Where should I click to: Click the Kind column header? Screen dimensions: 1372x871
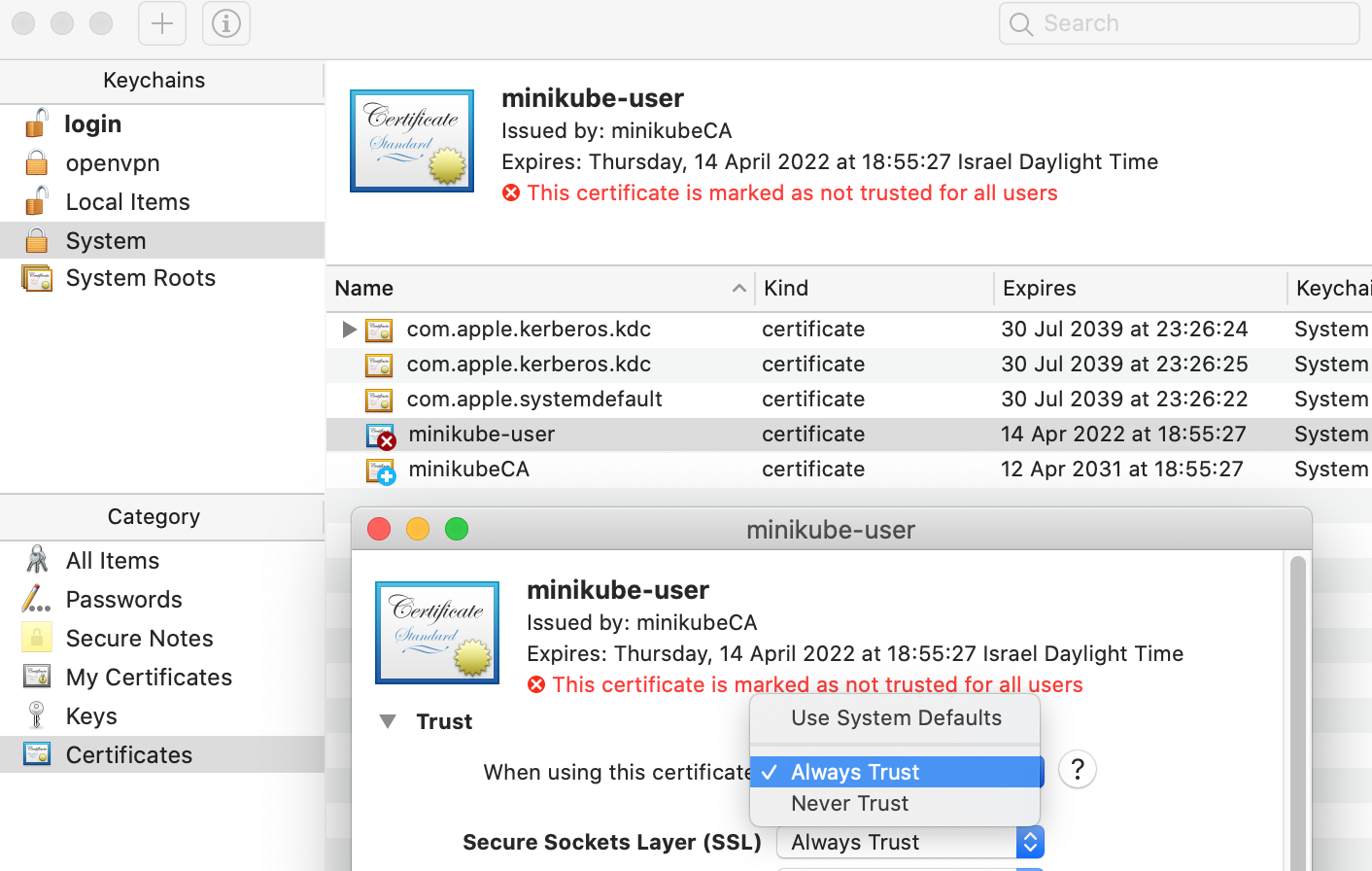click(x=875, y=288)
